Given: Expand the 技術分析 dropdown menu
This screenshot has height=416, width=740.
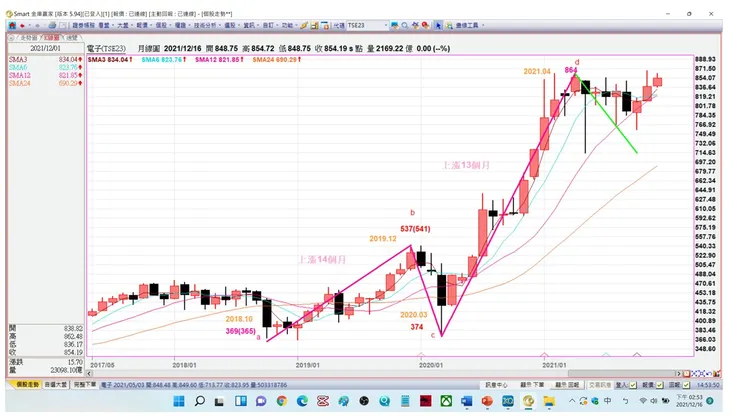Looking at the screenshot, I should click(x=219, y=25).
